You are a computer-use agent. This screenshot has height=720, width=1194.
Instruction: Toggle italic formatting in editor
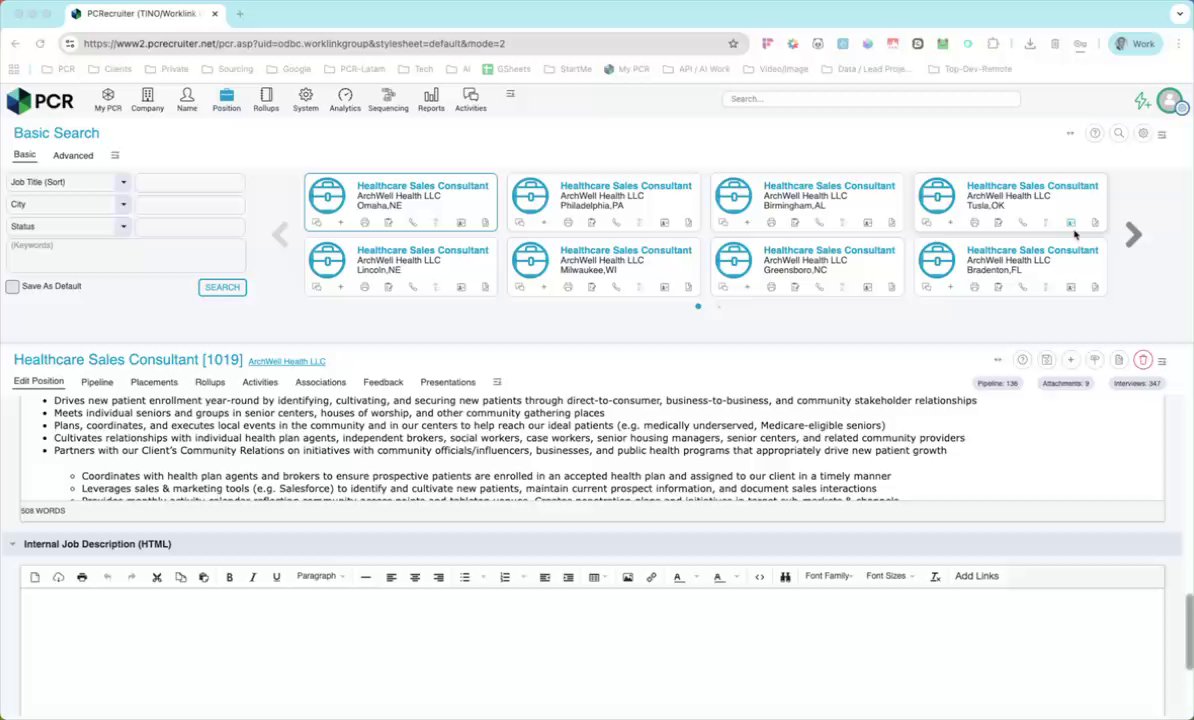click(x=253, y=578)
